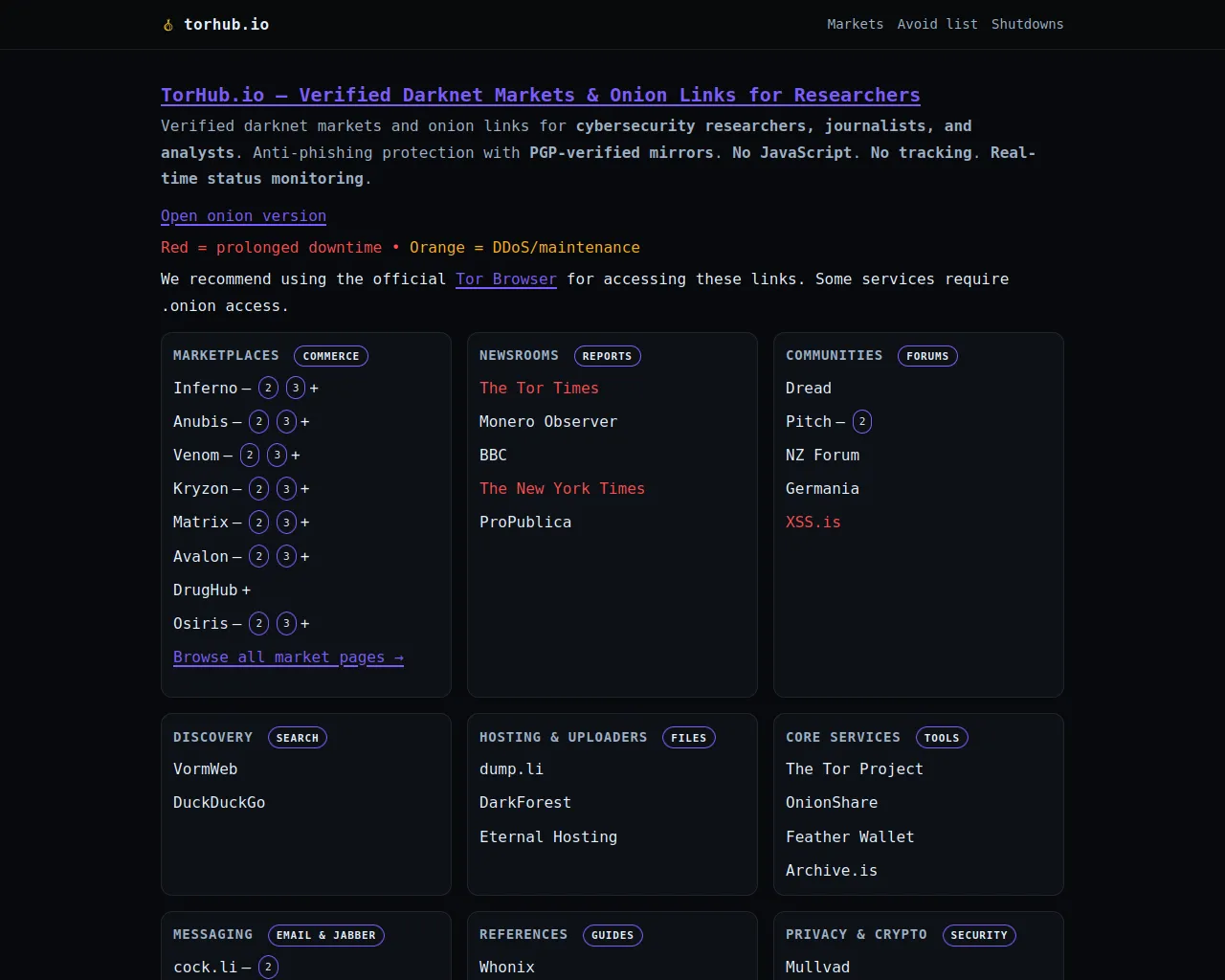This screenshot has width=1225, height=980.
Task: Open the Inferno market entry
Action: 205,388
